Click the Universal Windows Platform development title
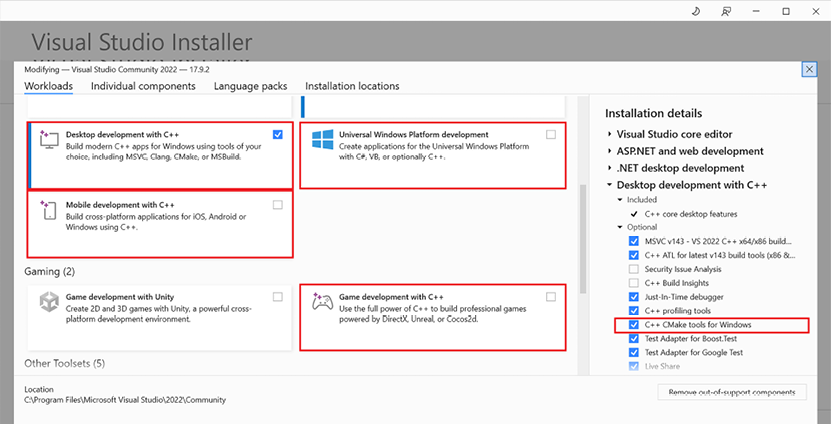The height and width of the screenshot is (424, 831). [x=414, y=135]
